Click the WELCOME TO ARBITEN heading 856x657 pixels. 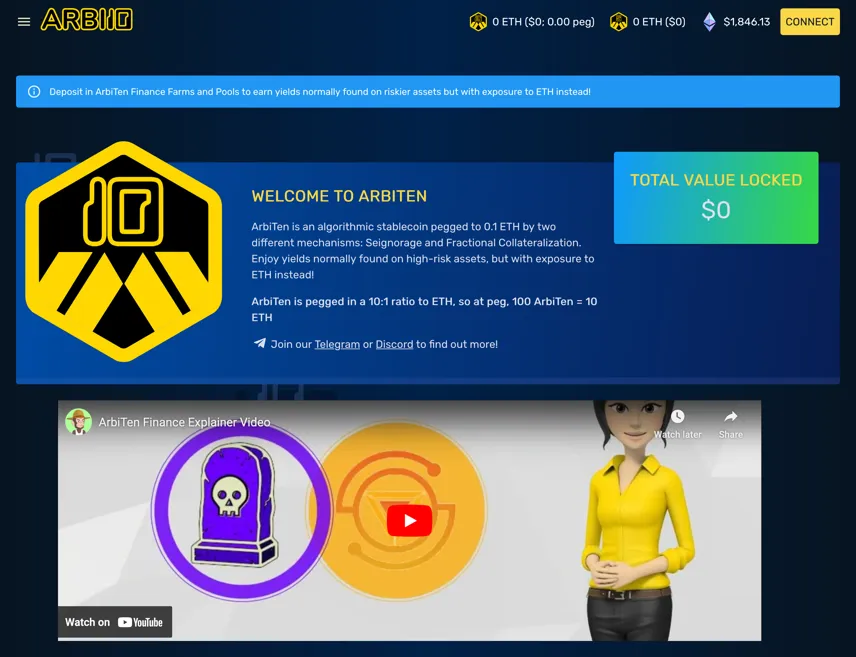[x=339, y=196]
